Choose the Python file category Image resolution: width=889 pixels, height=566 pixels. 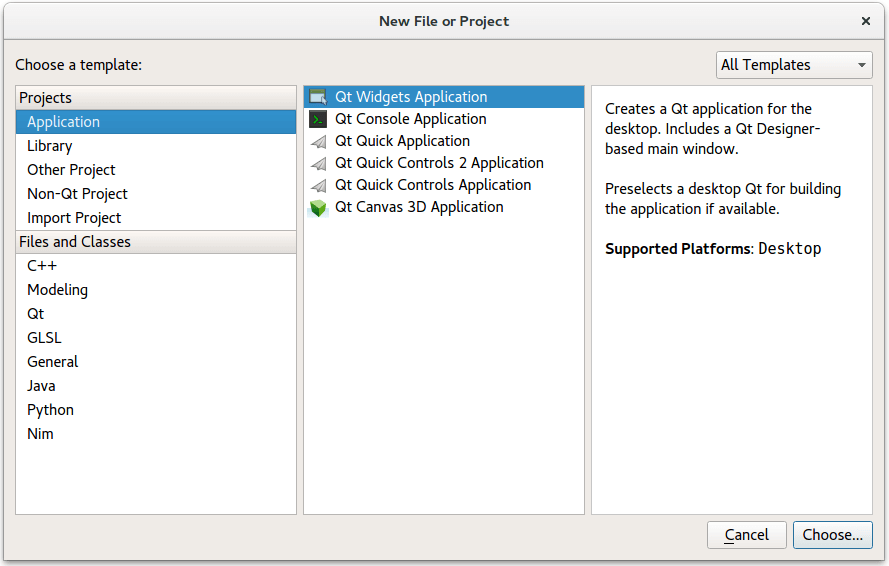[x=50, y=410]
